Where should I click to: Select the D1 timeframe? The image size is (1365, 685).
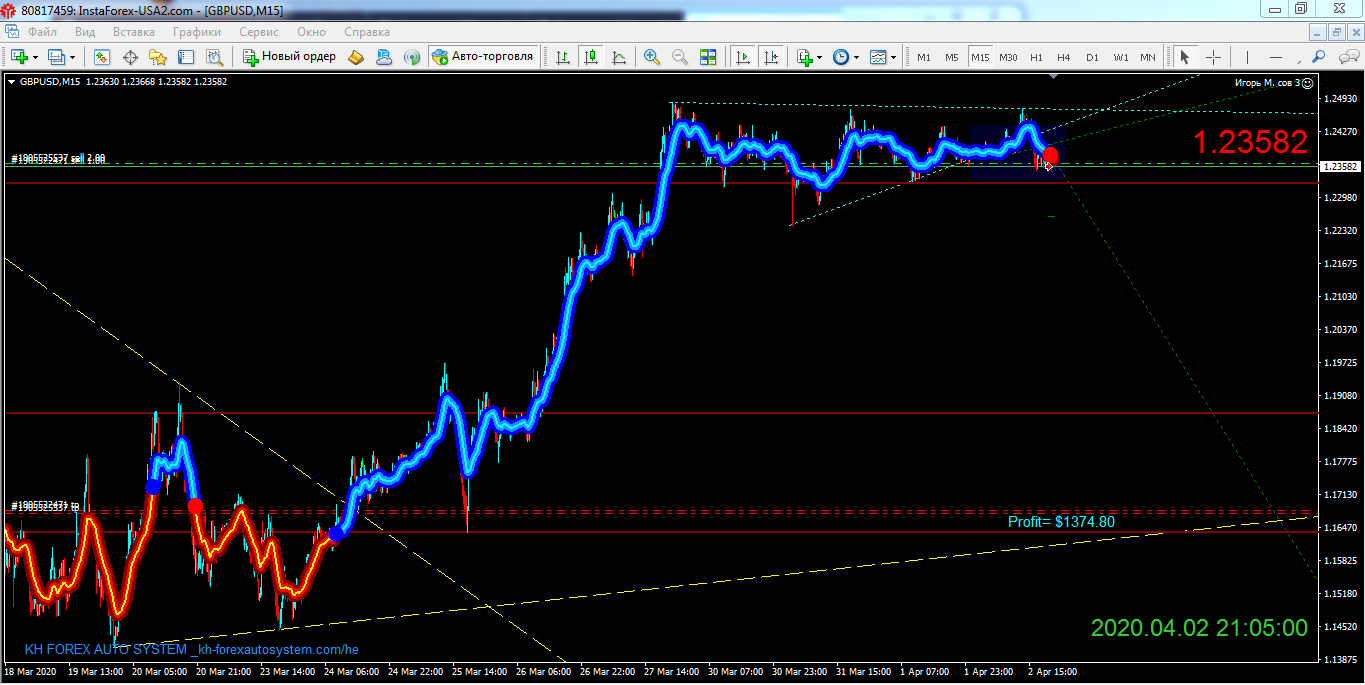[x=1092, y=57]
